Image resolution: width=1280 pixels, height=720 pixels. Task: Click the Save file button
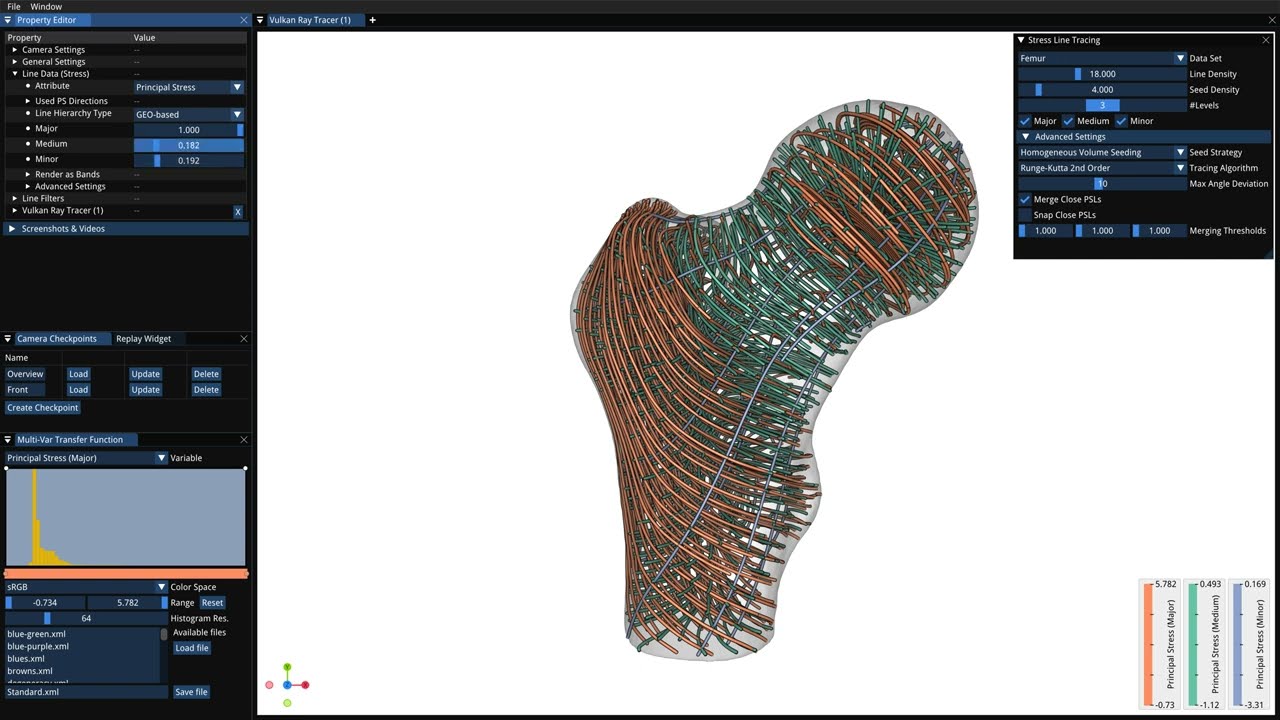191,692
